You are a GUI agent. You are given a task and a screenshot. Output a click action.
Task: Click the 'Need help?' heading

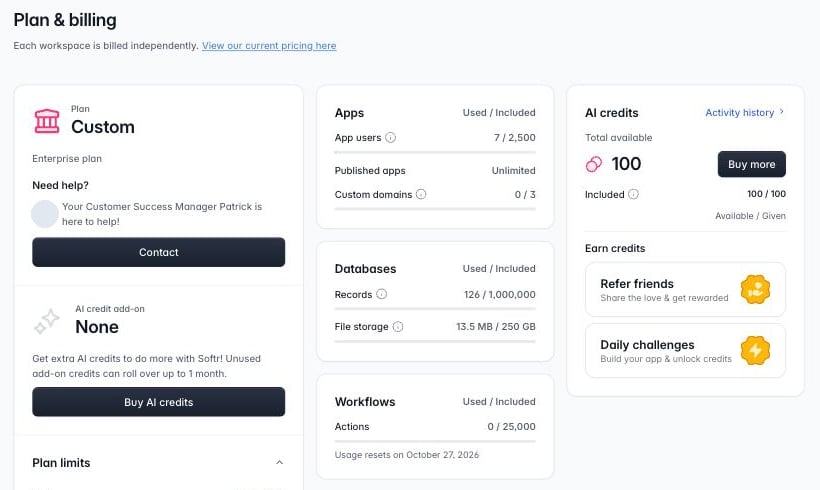click(60, 185)
